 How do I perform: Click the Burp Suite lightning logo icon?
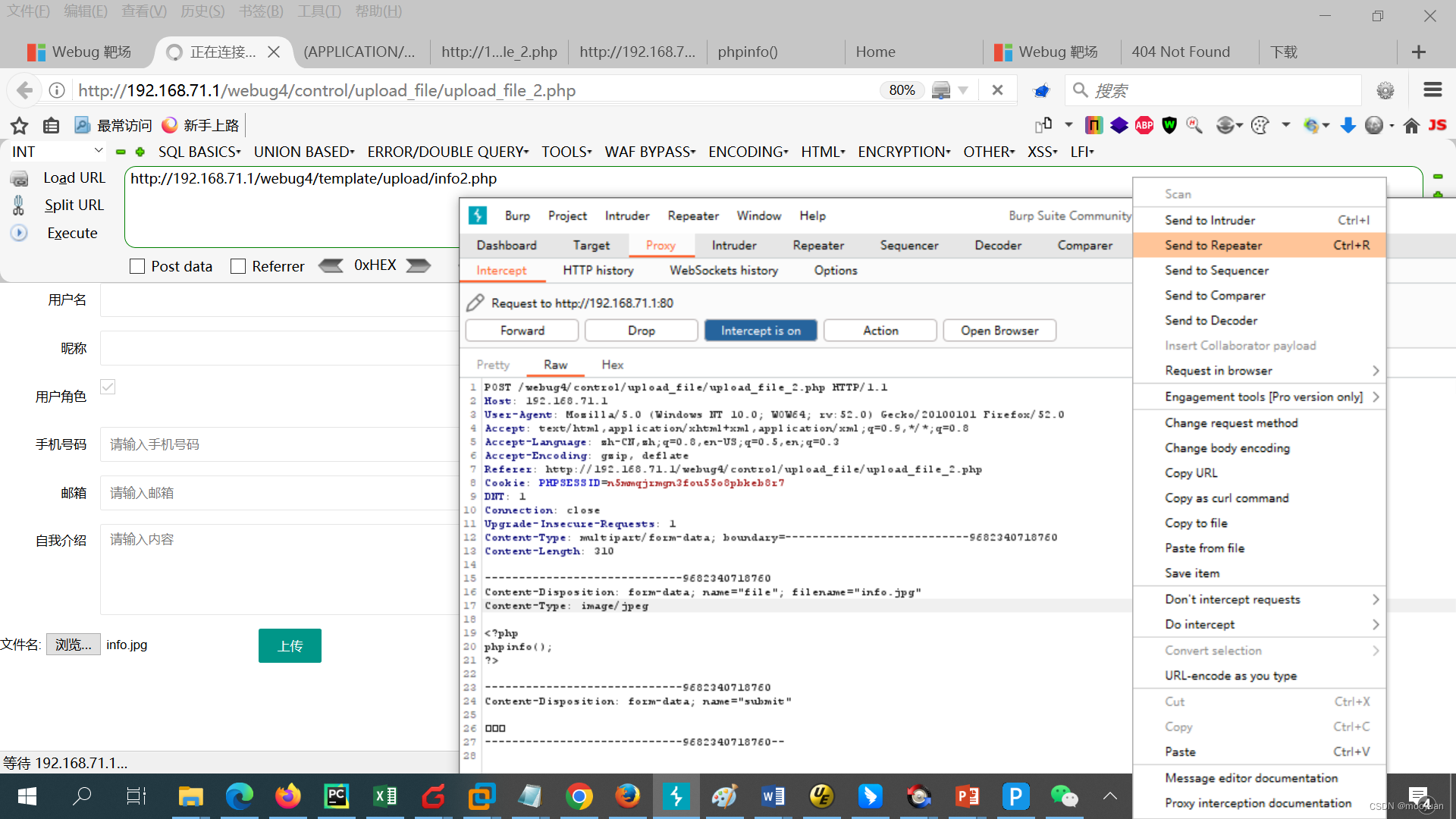478,215
